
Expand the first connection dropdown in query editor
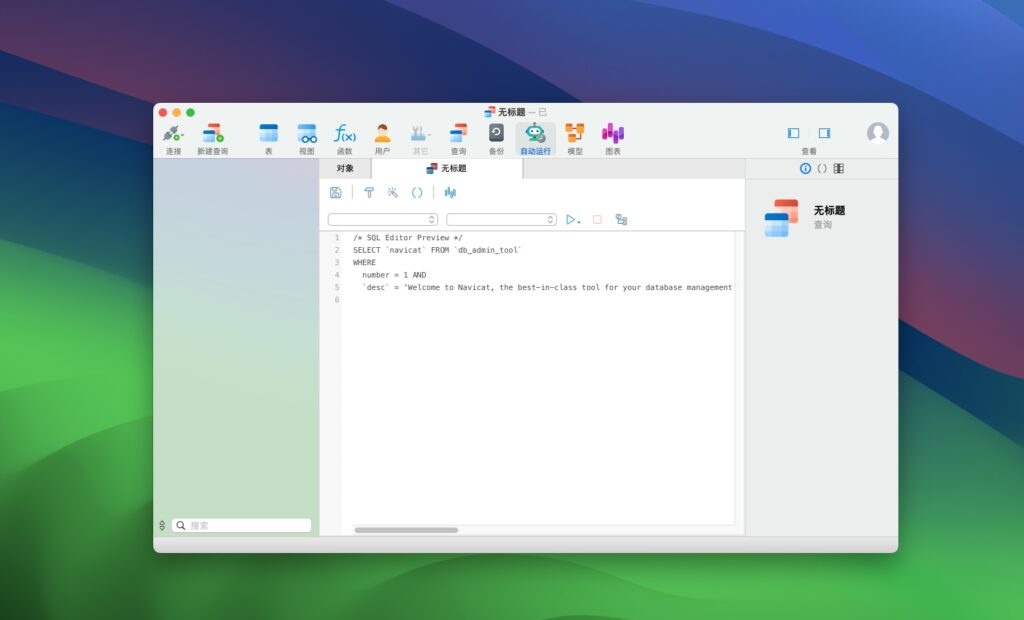[x=383, y=219]
